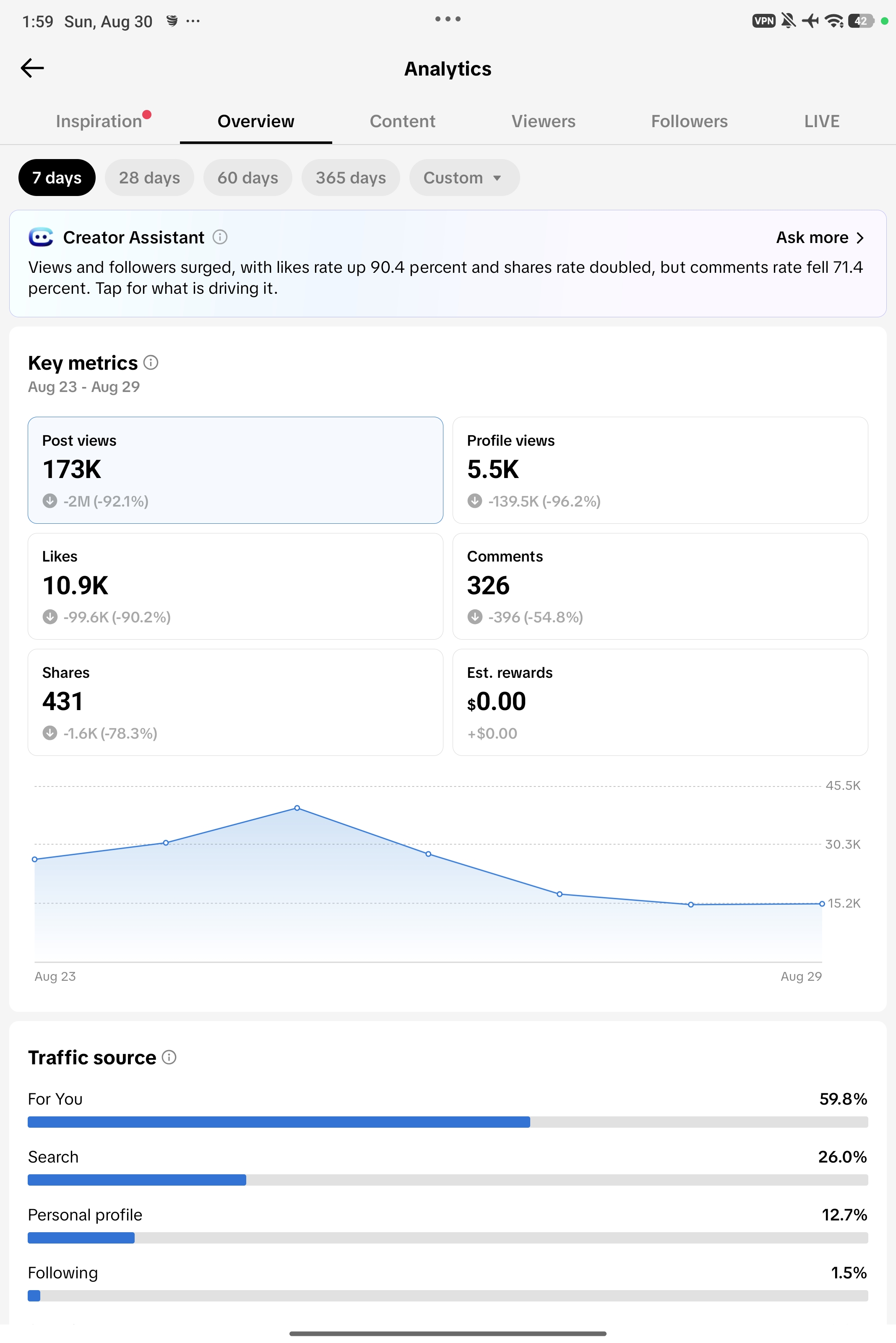Select the 365 days range
The height and width of the screenshot is (1343, 896).
351,178
